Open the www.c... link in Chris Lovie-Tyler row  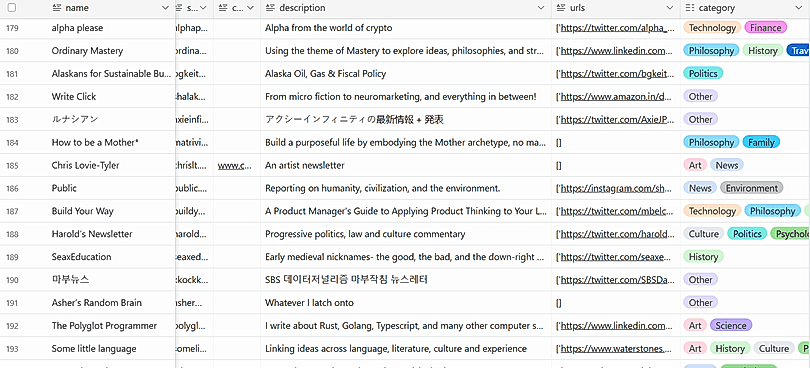[235, 165]
